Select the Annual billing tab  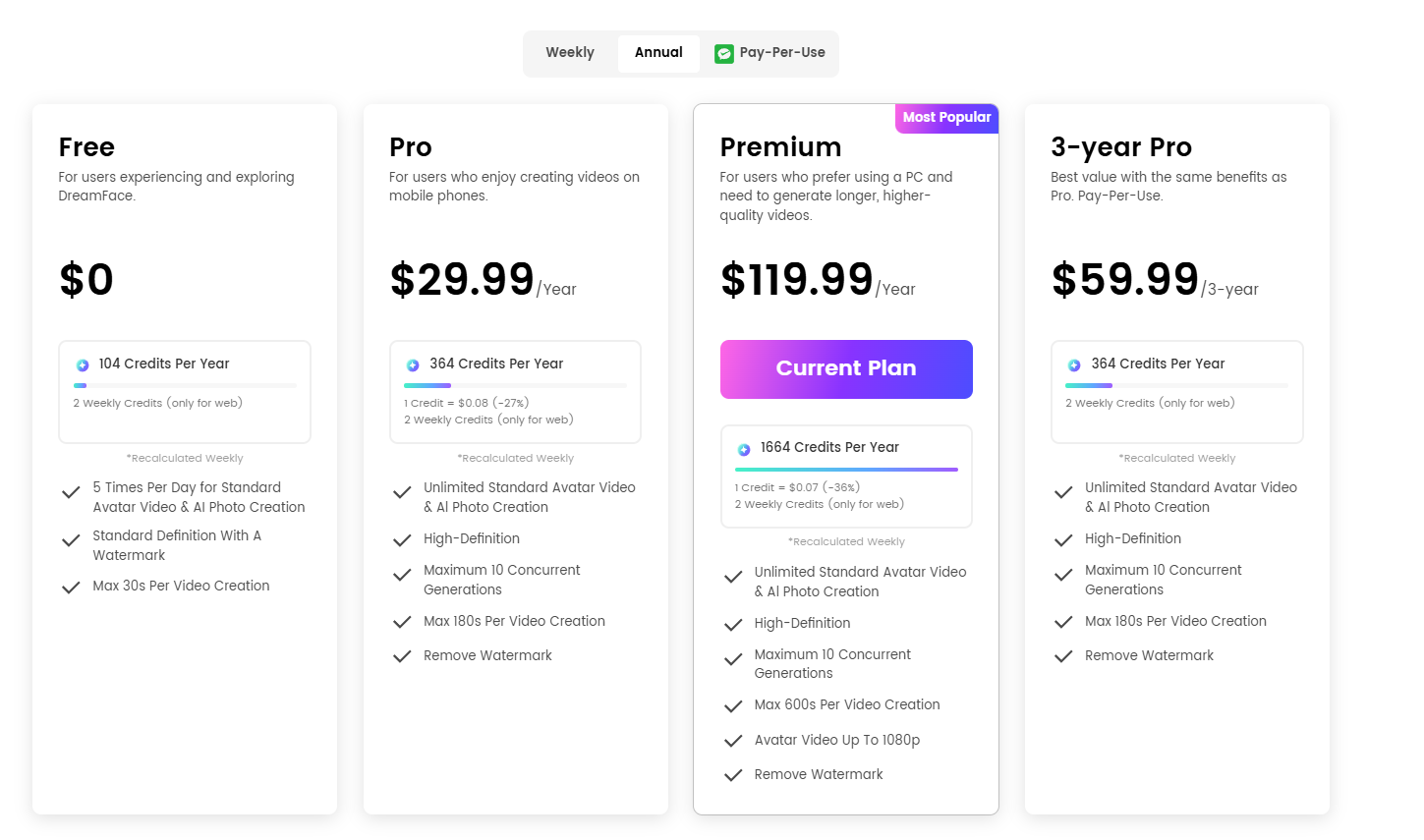click(658, 53)
